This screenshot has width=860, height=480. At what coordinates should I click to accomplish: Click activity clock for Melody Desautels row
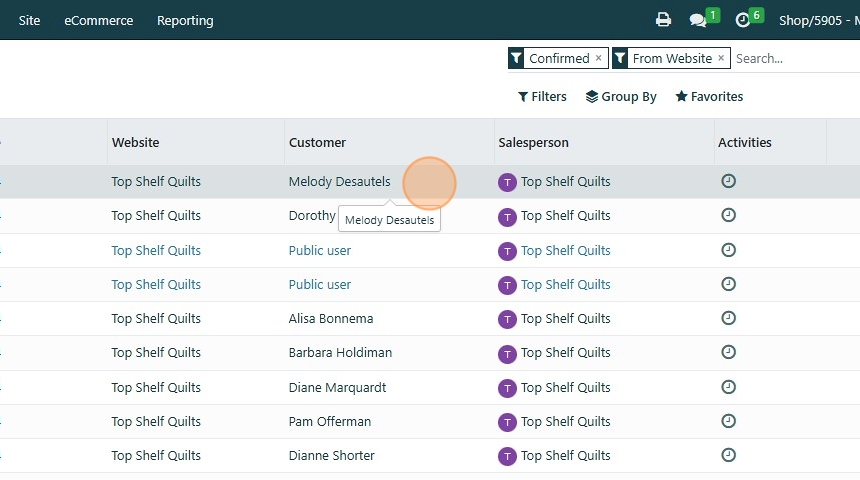[729, 181]
